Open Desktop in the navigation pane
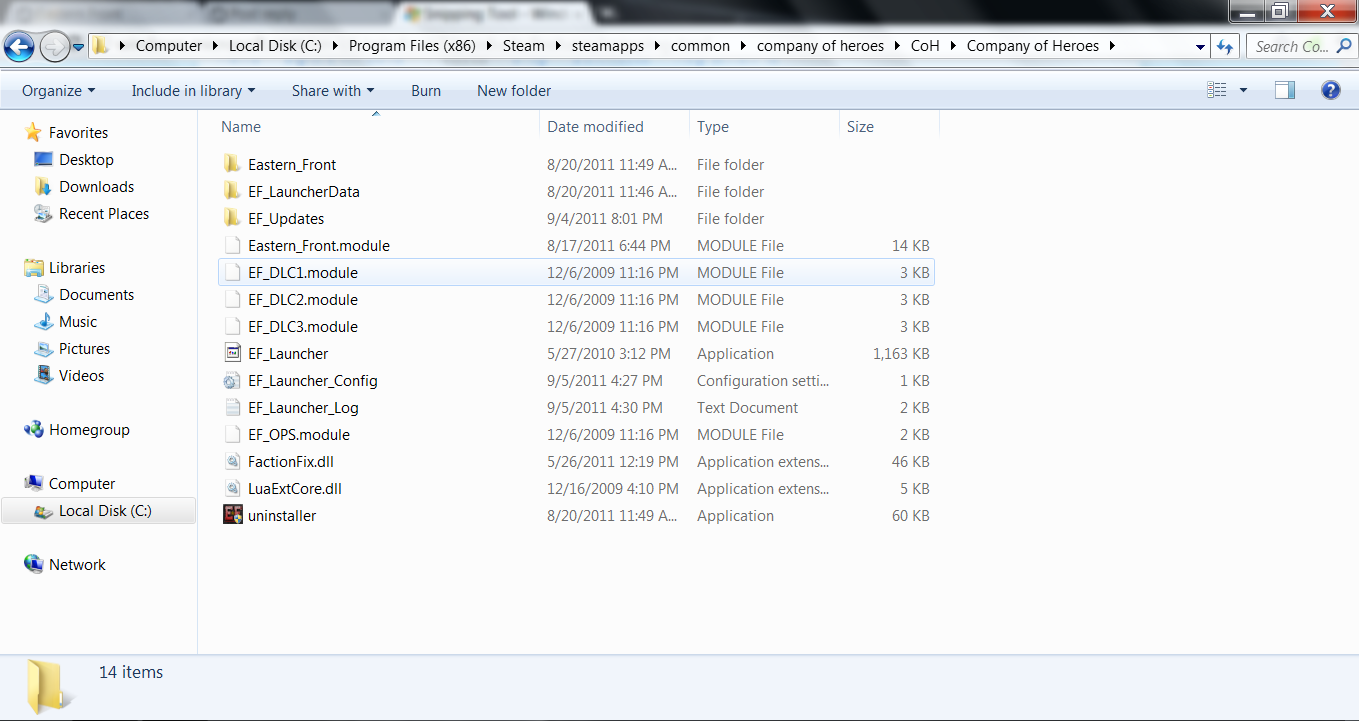This screenshot has width=1359, height=721. click(x=86, y=159)
